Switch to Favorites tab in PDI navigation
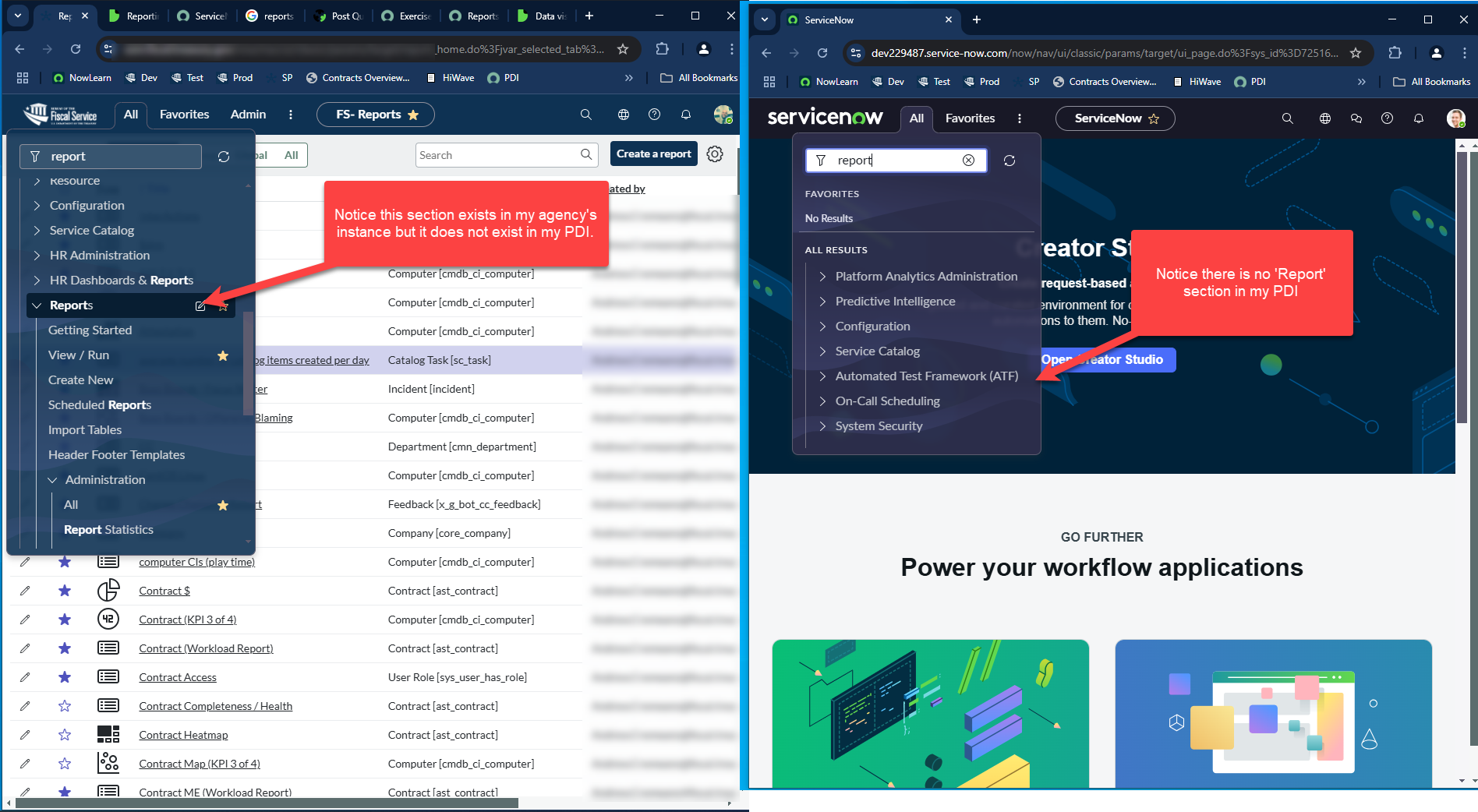Image resolution: width=1478 pixels, height=812 pixels. click(x=970, y=118)
